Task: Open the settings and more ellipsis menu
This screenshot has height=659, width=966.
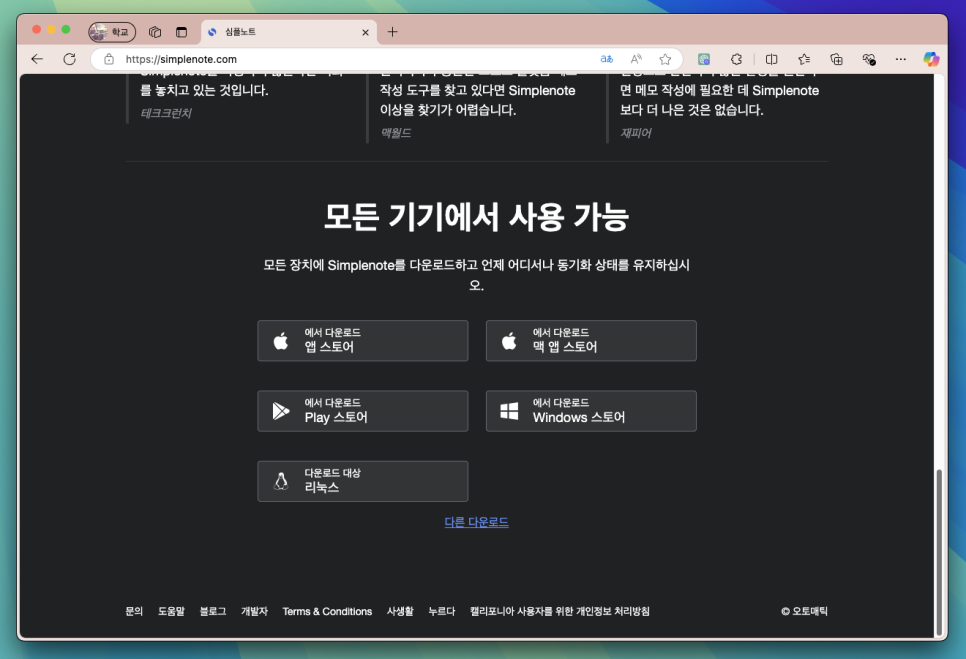Action: point(901,59)
